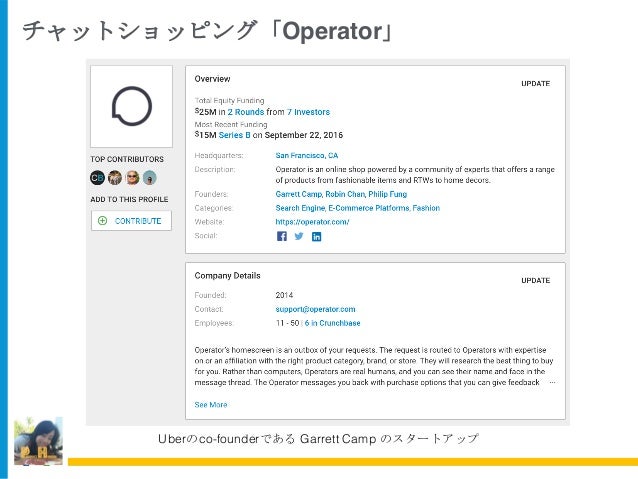Open the second top contributor avatar
638x479 pixels.
(115, 178)
